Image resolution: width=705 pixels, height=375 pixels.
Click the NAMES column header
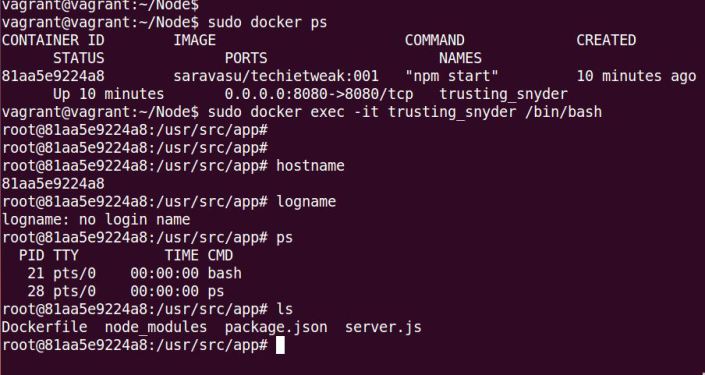460,58
